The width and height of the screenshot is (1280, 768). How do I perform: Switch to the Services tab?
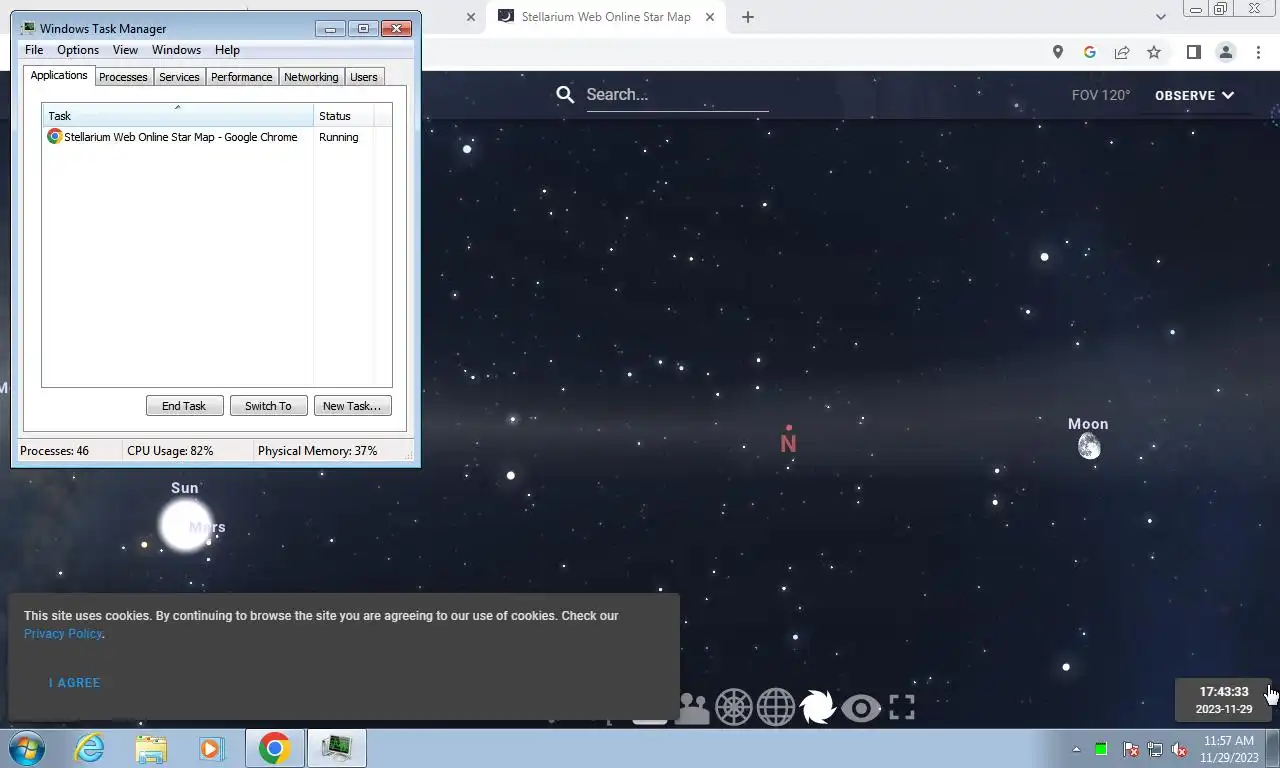coord(179,77)
